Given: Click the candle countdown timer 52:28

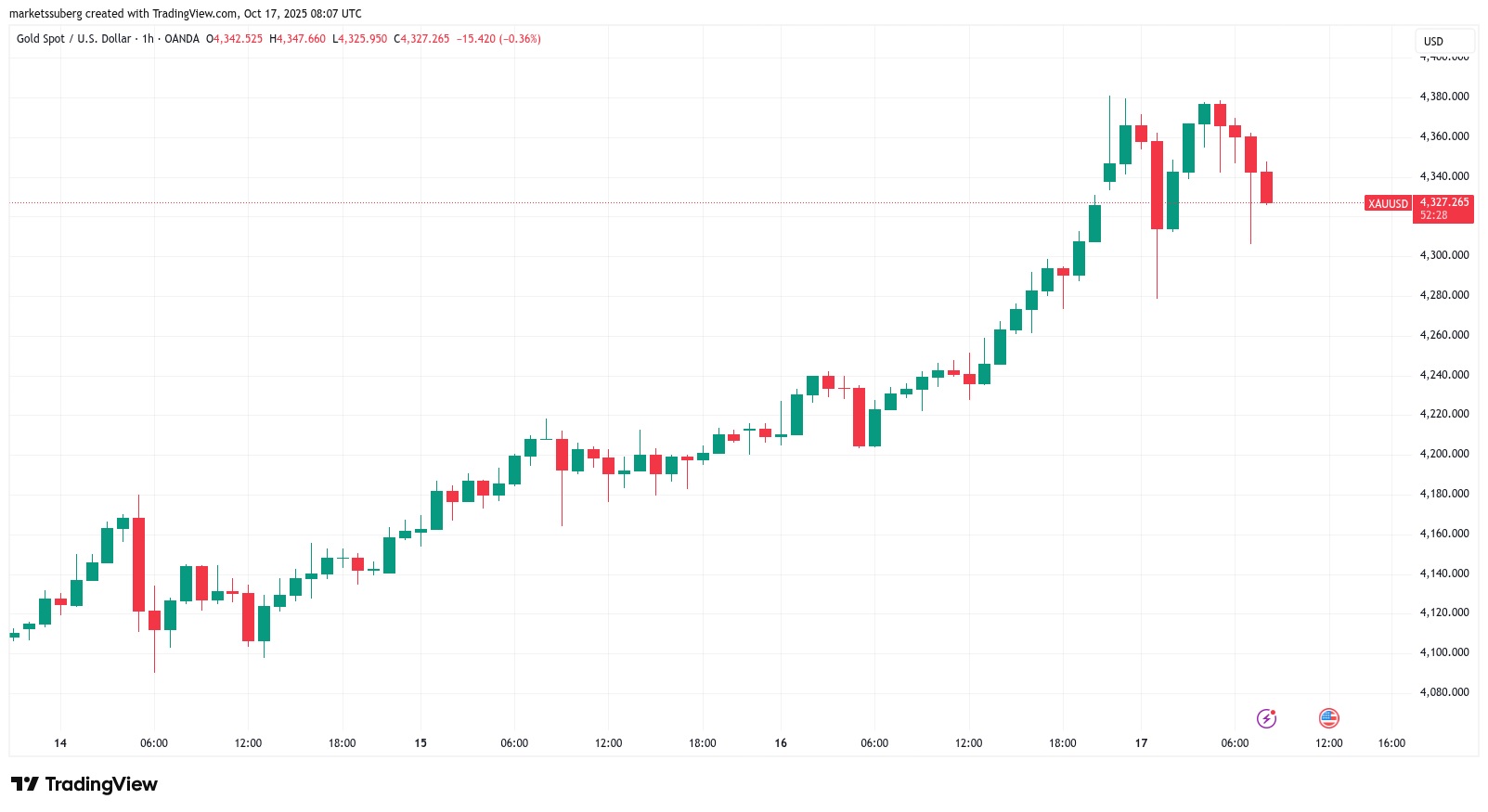Looking at the screenshot, I should 1434,215.
